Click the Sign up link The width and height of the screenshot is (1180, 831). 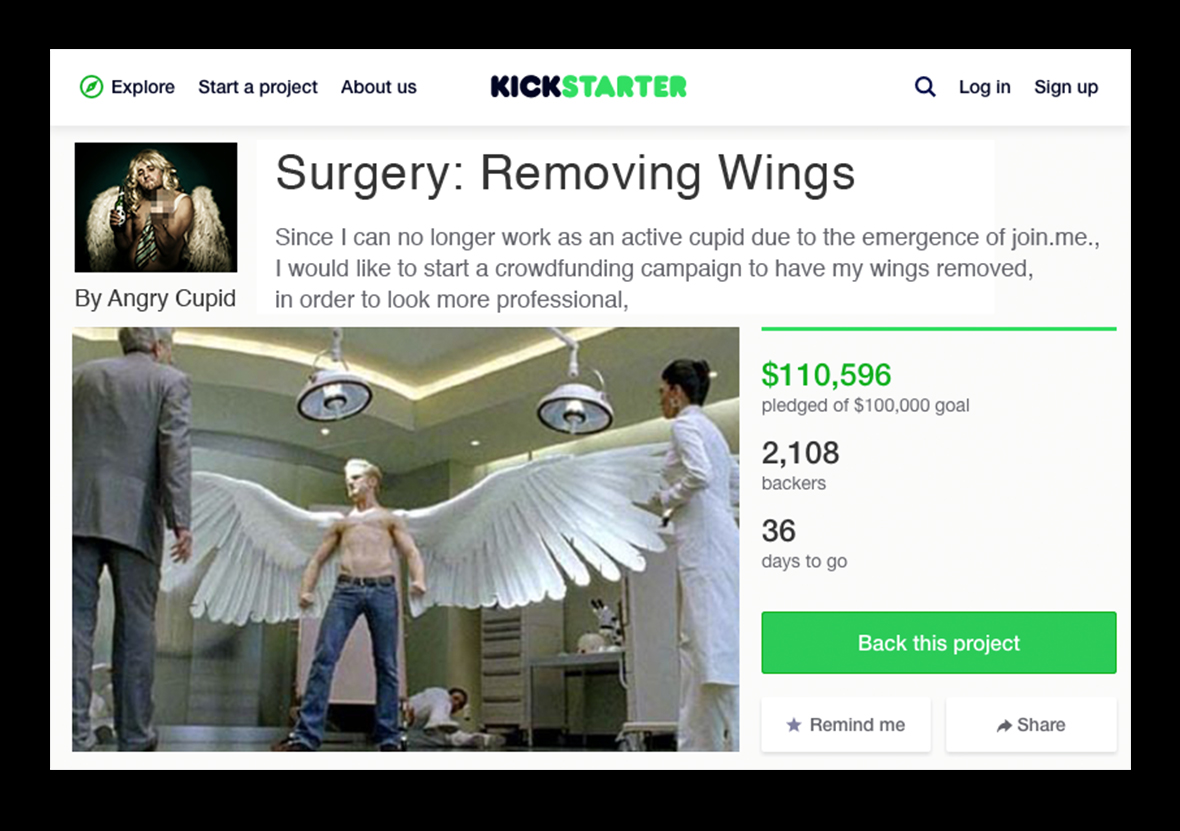1066,87
